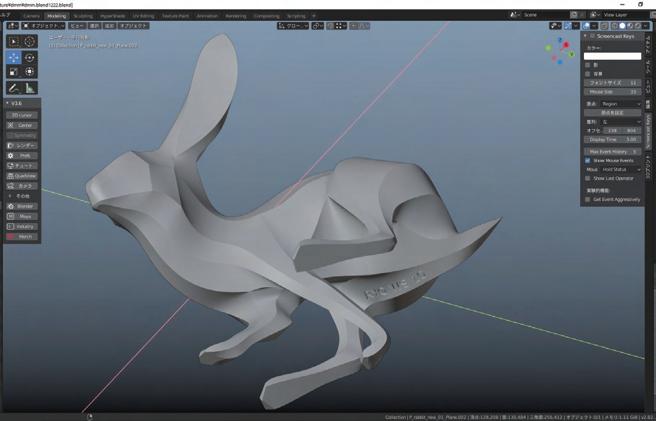Click the Quadview button
This screenshot has width=656, height=421.
click(x=22, y=176)
